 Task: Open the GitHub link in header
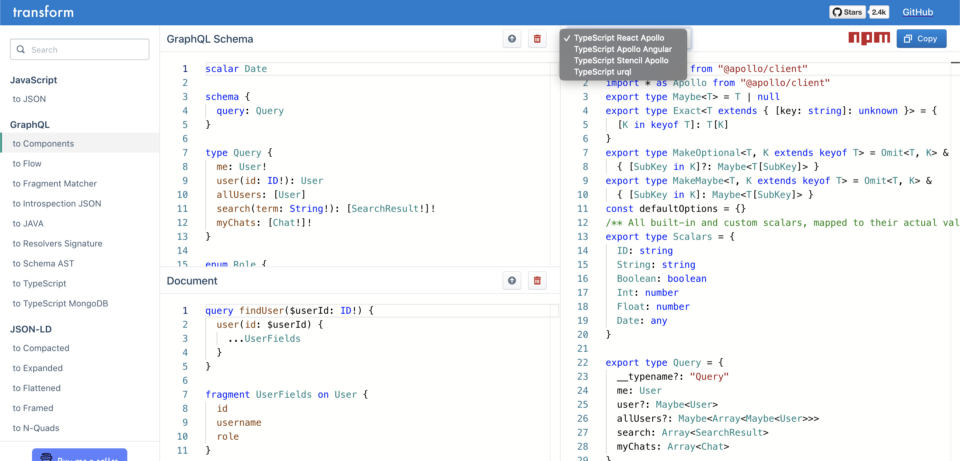[917, 12]
